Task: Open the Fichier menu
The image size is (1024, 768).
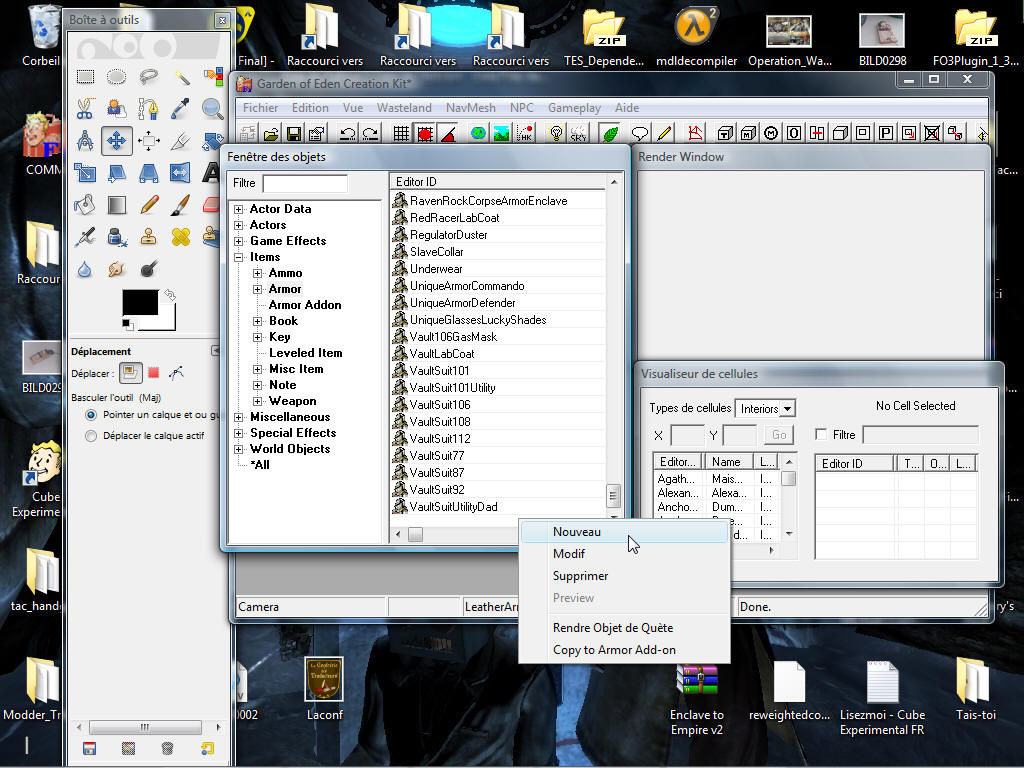Action: [x=261, y=108]
